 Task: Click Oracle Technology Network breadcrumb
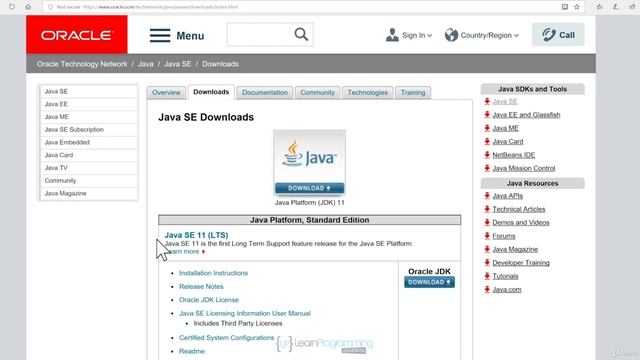(82, 64)
